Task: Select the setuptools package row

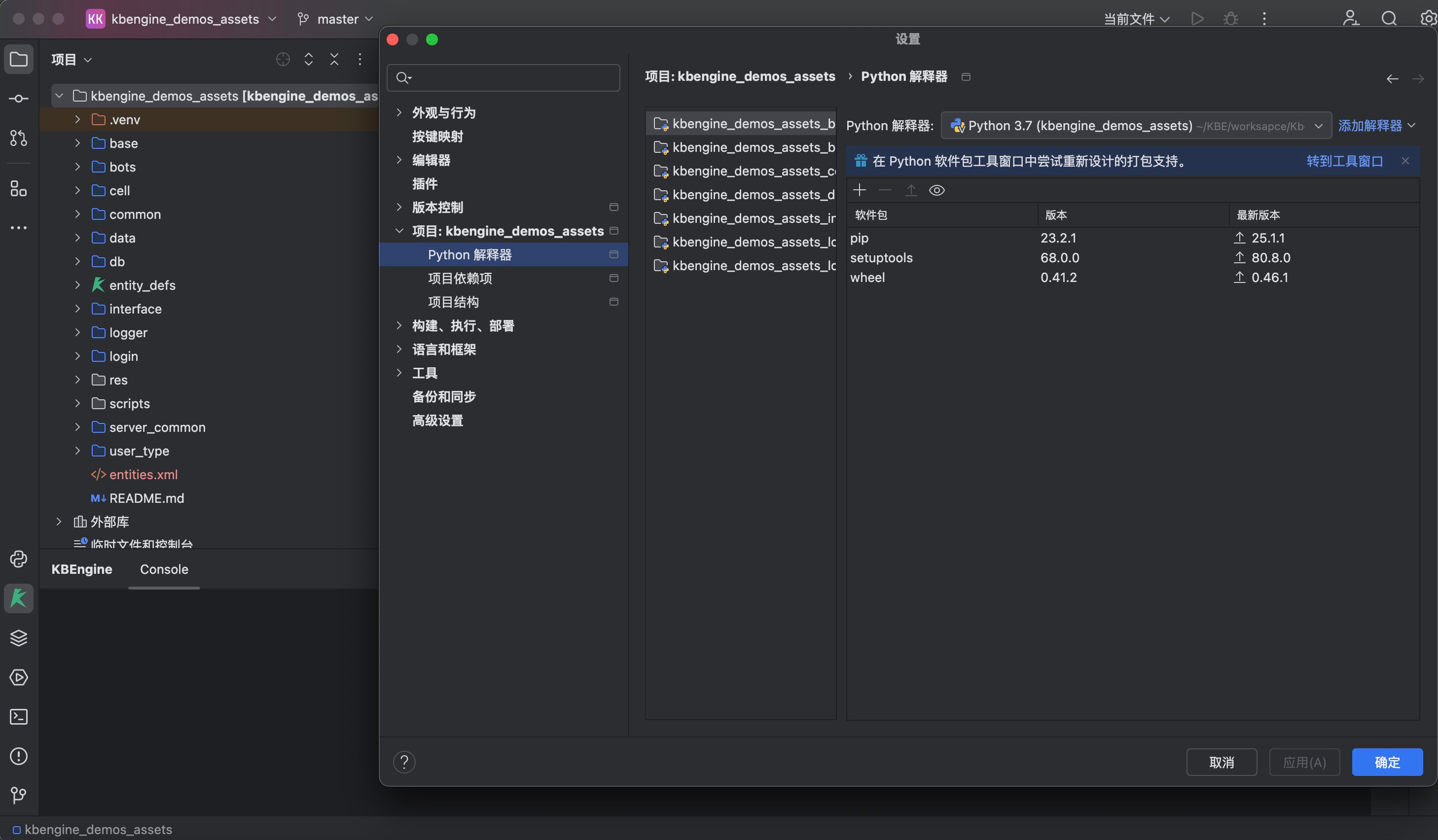Action: 881,258
